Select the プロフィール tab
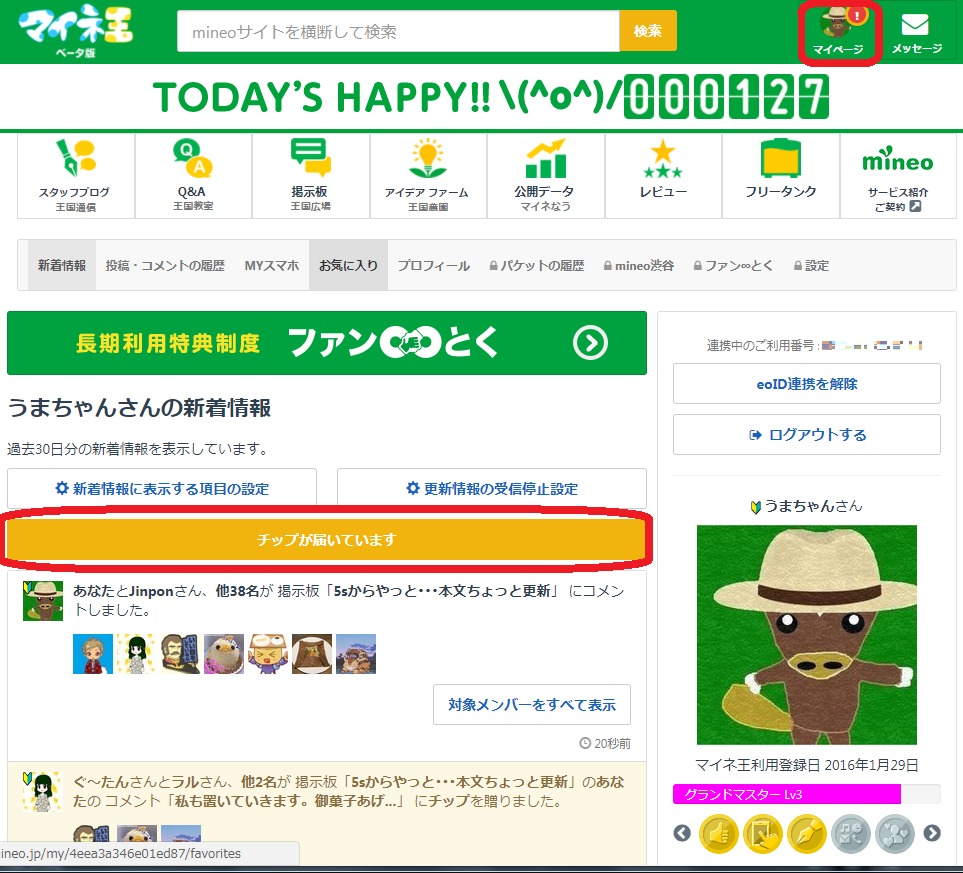The width and height of the screenshot is (963, 873). [434, 265]
